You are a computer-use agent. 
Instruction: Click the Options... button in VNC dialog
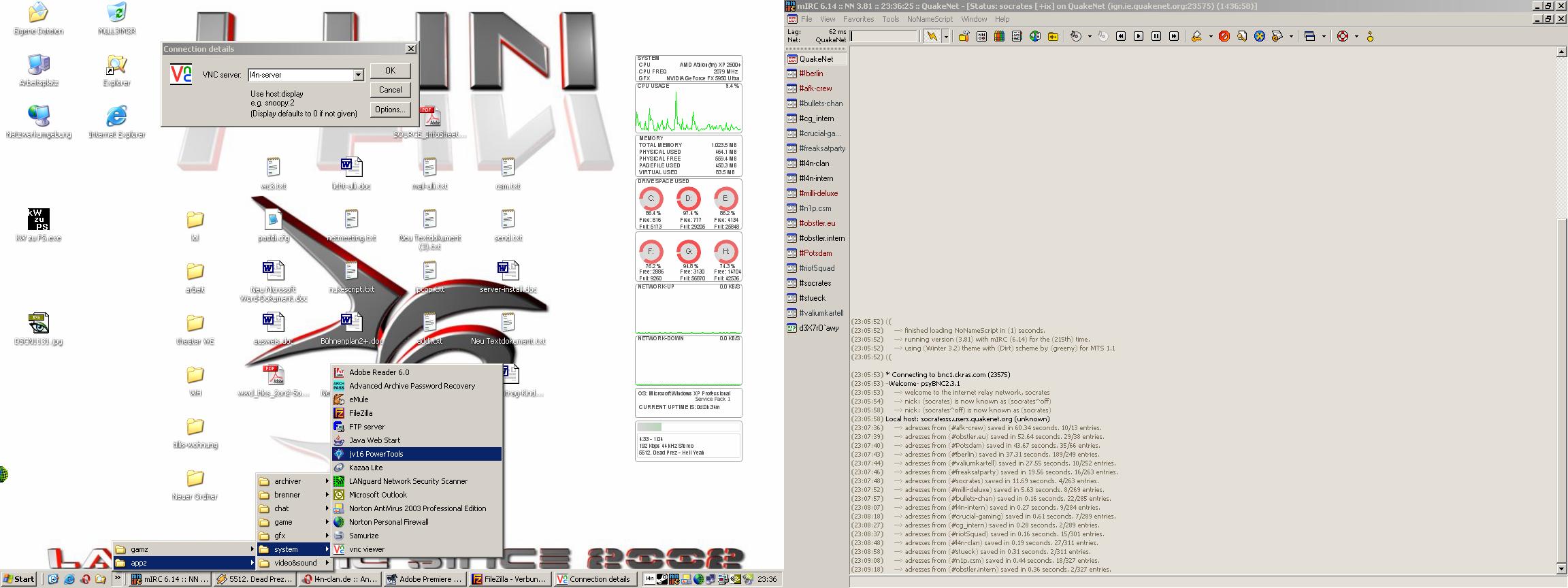tap(390, 110)
